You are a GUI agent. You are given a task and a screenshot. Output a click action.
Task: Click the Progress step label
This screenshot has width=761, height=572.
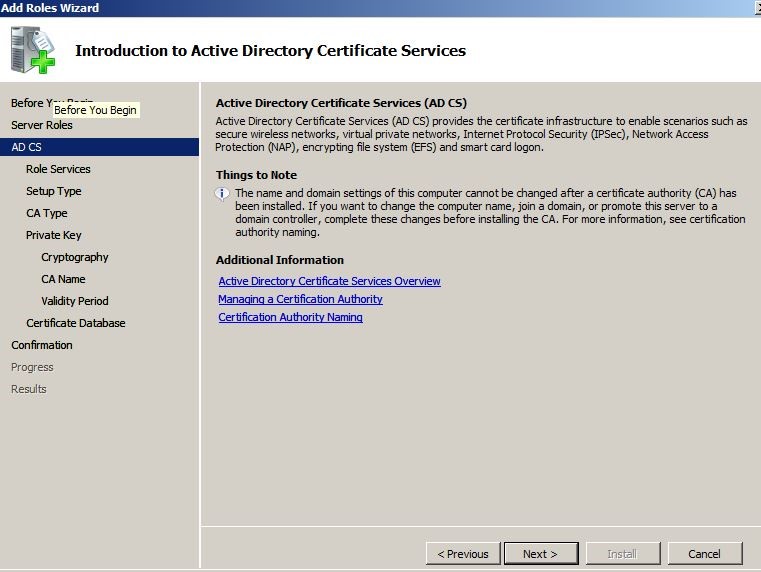[32, 367]
